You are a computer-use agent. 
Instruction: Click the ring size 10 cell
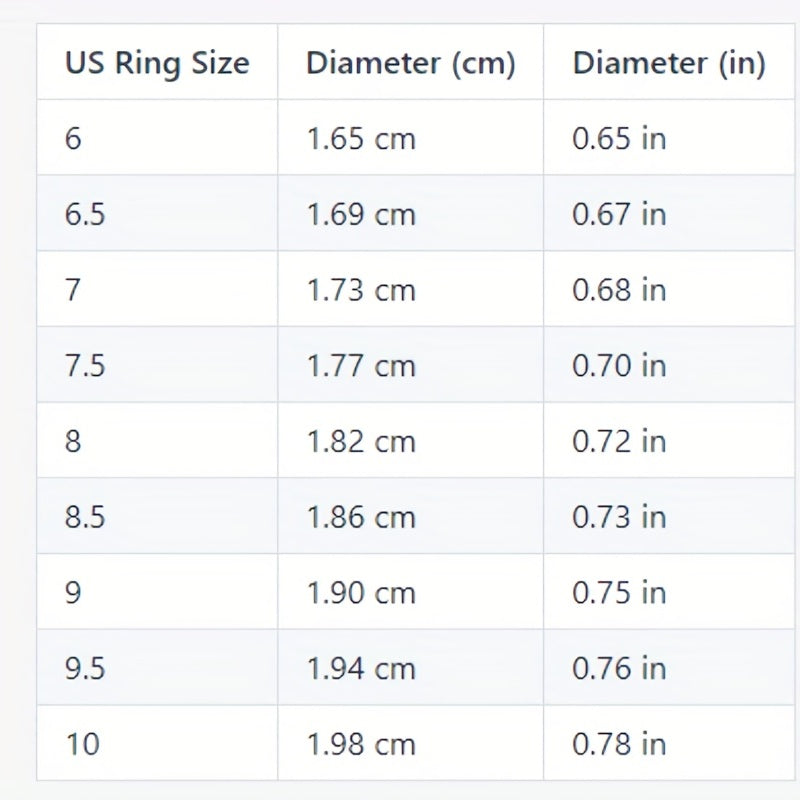(x=157, y=743)
